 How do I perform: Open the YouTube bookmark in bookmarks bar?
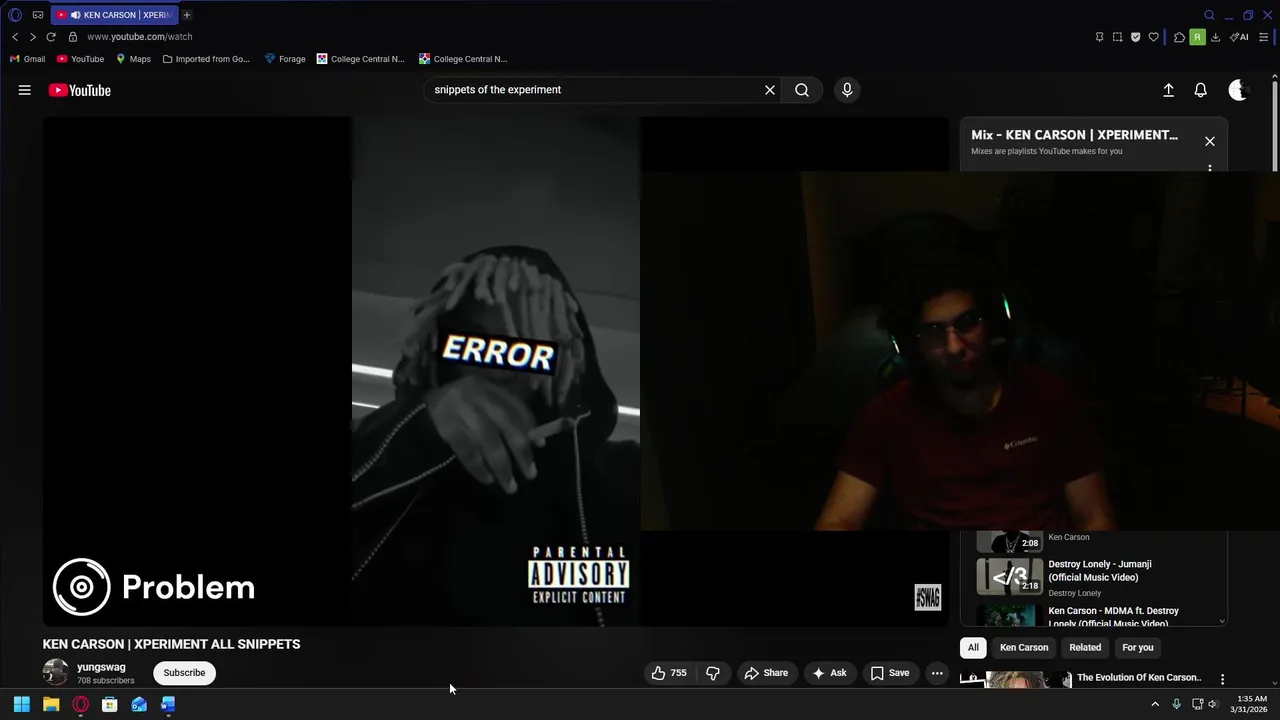[80, 59]
